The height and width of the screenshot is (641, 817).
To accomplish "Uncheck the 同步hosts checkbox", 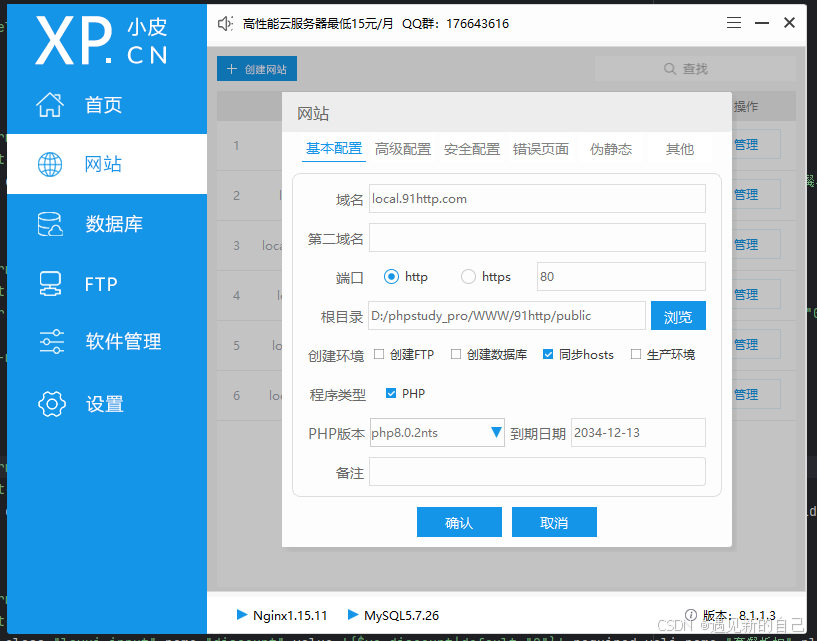I will click(x=549, y=354).
